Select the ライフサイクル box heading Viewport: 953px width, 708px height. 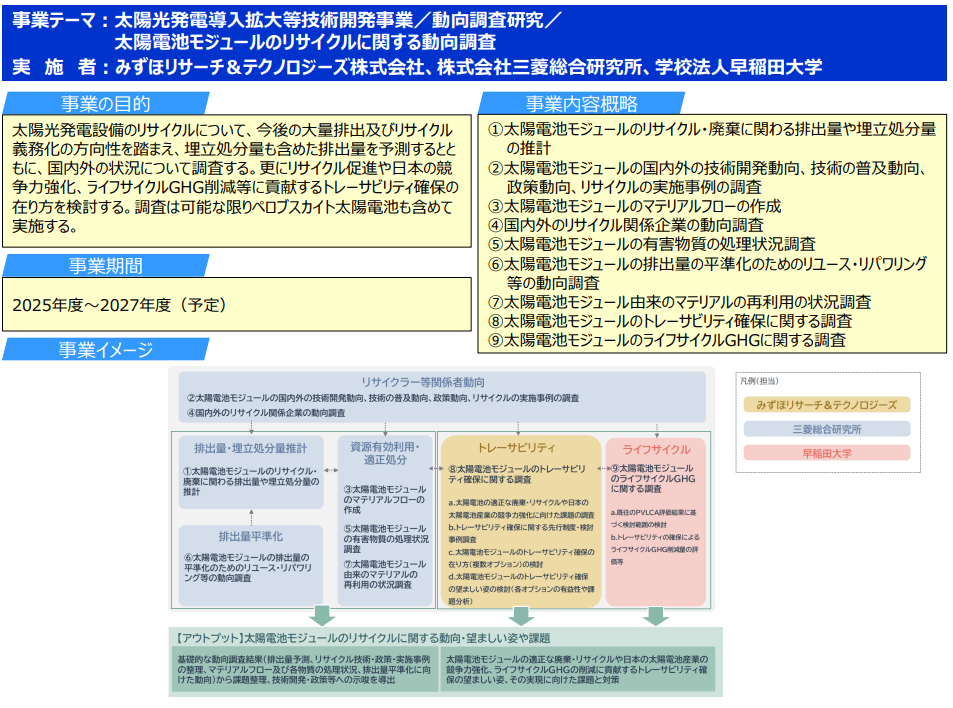[x=656, y=449]
